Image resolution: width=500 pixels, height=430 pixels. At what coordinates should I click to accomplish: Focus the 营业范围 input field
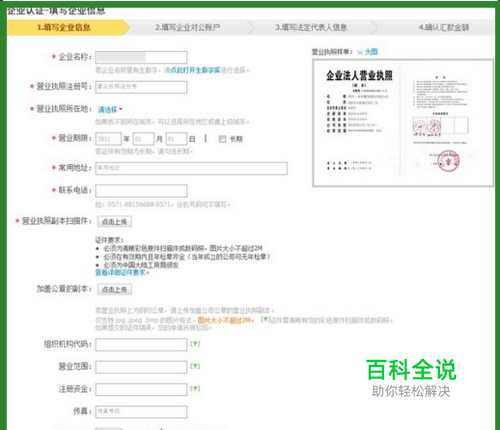pyautogui.click(x=141, y=367)
